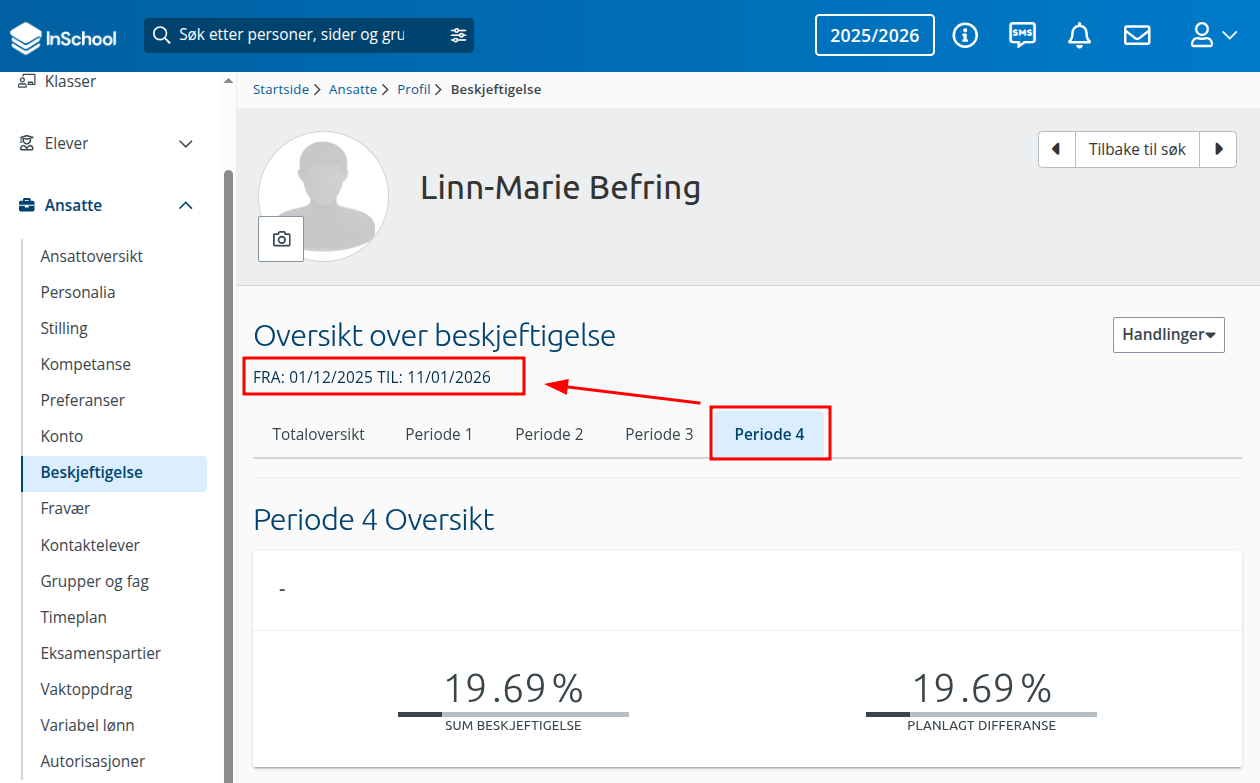Open Konto in sidebar
1260x783 pixels.
62,436
